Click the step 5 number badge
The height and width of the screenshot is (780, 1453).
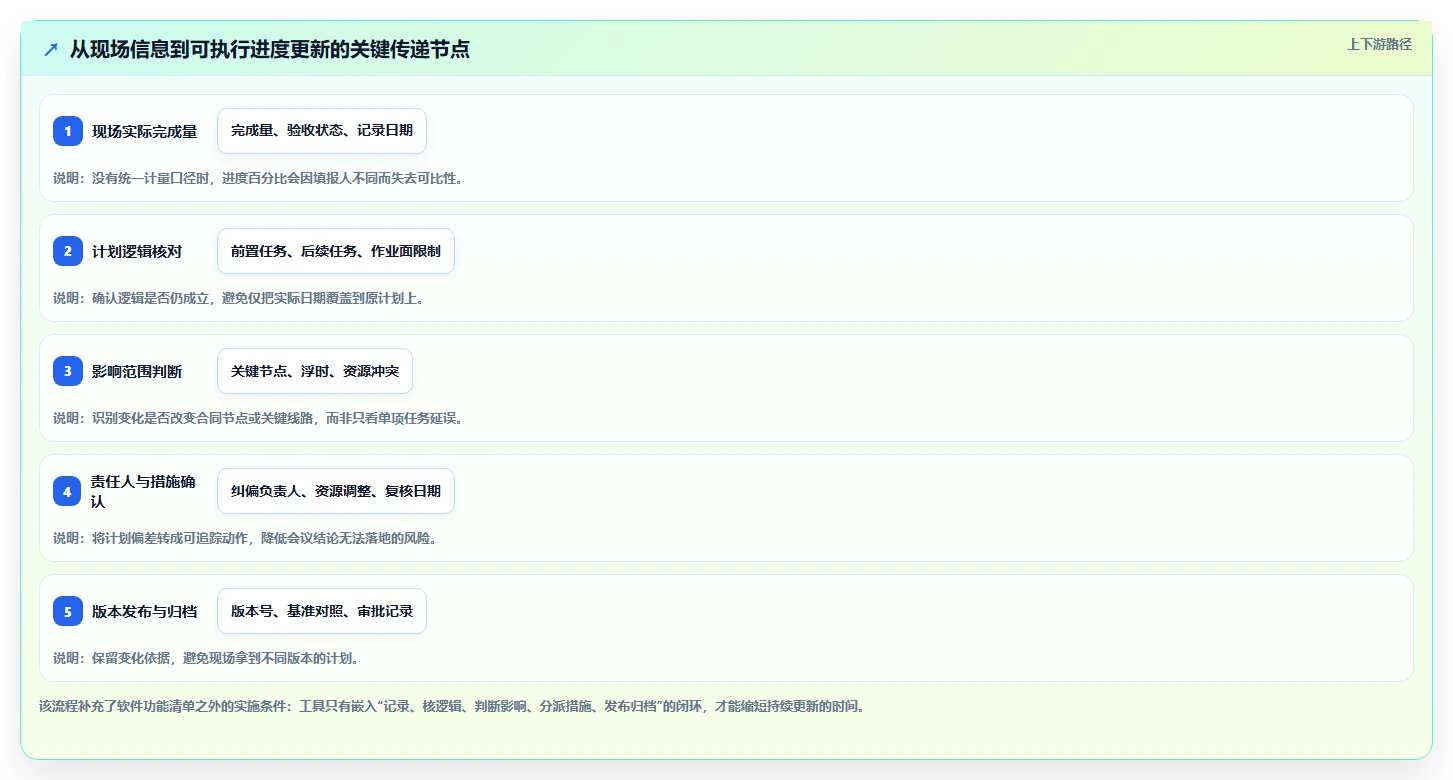(68, 611)
